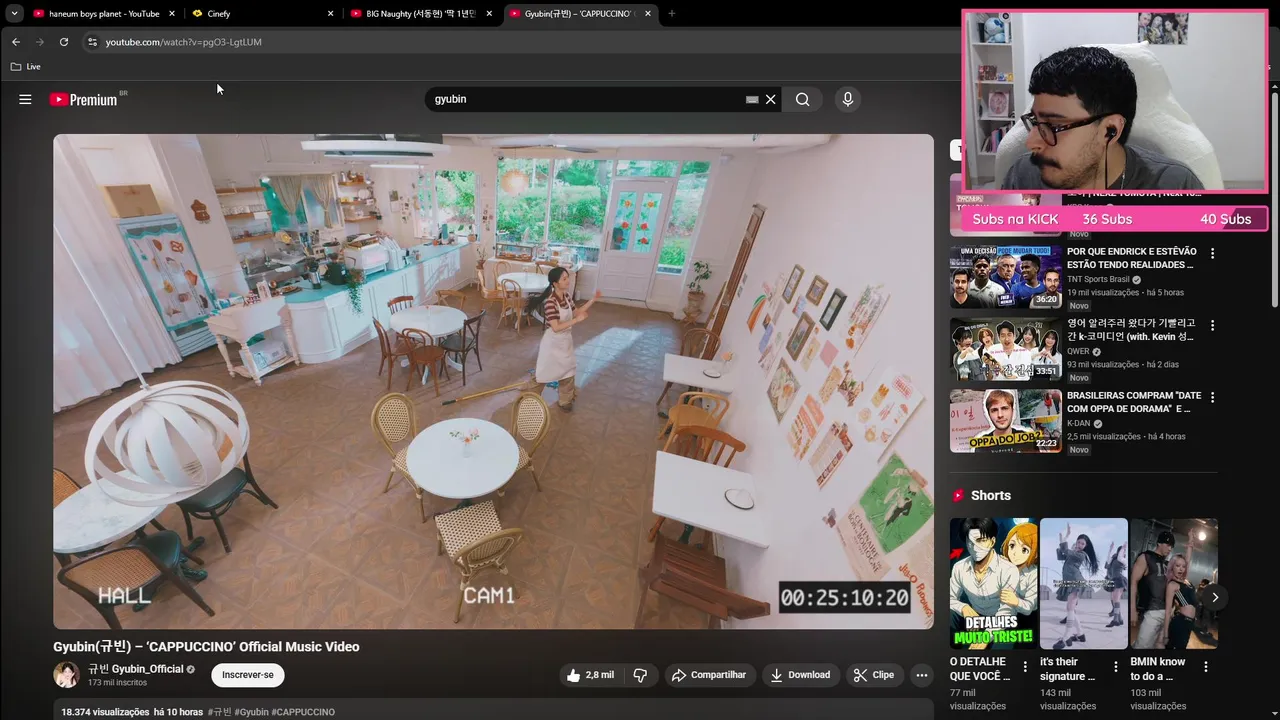
Task: Open the TNT Sports Brasil channel
Action: click(1098, 279)
